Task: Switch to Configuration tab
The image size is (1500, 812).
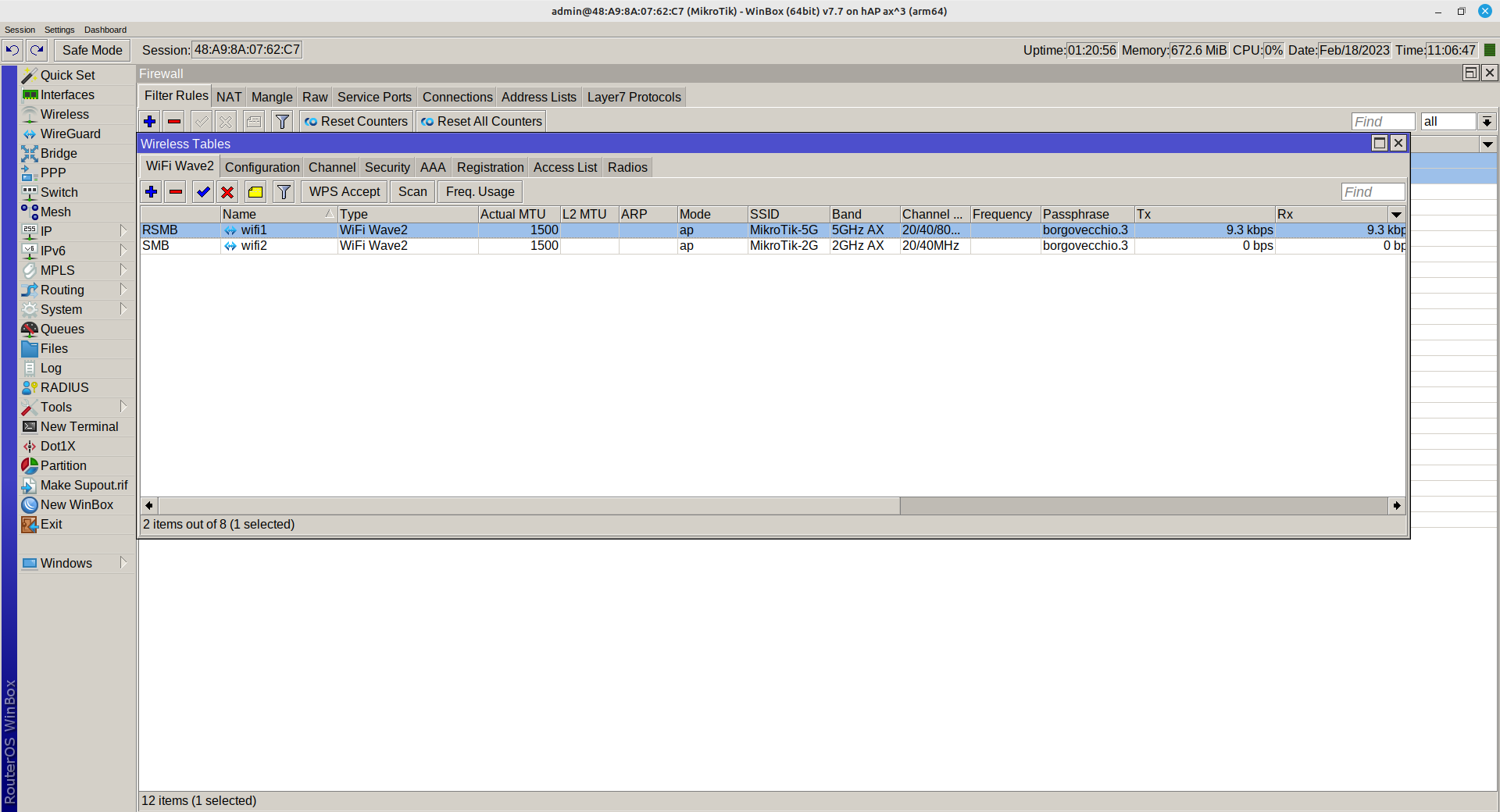Action: point(262,167)
